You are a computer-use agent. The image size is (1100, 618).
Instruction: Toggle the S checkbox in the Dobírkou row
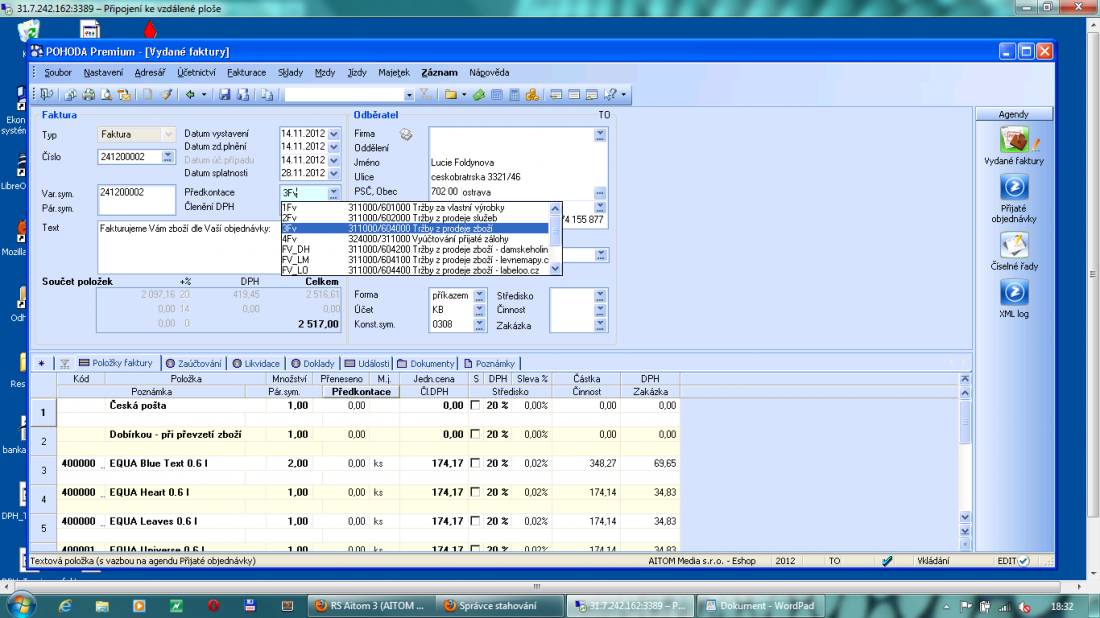pos(476,435)
